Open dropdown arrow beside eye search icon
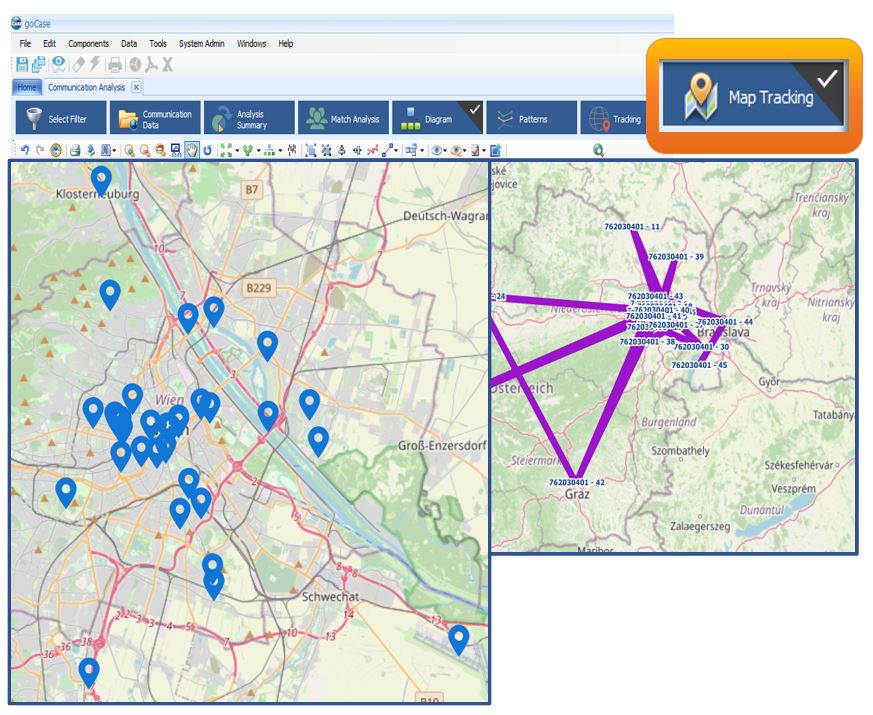The width and height of the screenshot is (873, 715). (x=465, y=150)
